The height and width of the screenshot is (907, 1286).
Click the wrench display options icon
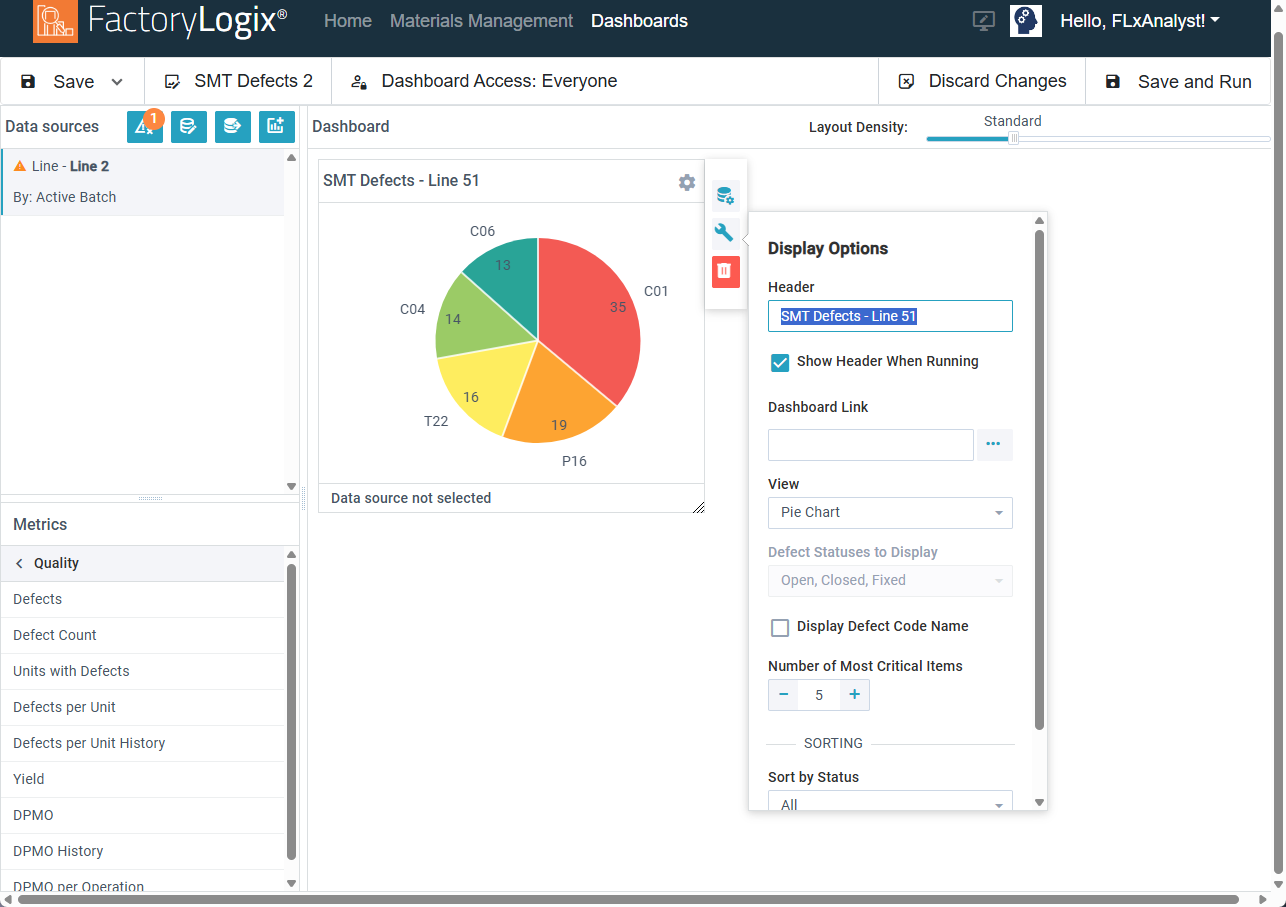(x=725, y=234)
